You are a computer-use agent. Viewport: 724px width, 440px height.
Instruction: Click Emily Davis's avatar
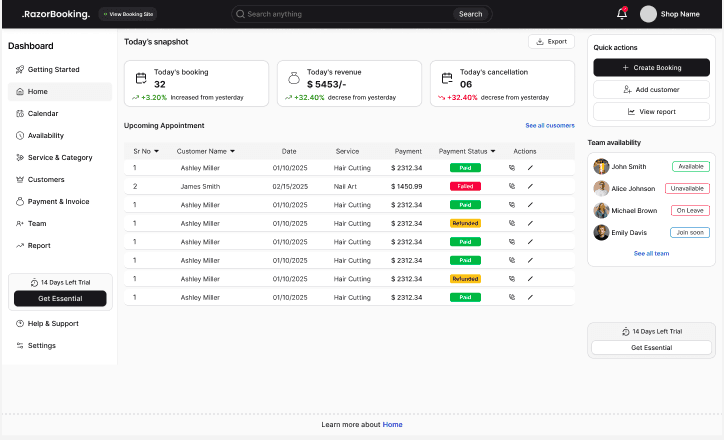point(601,232)
